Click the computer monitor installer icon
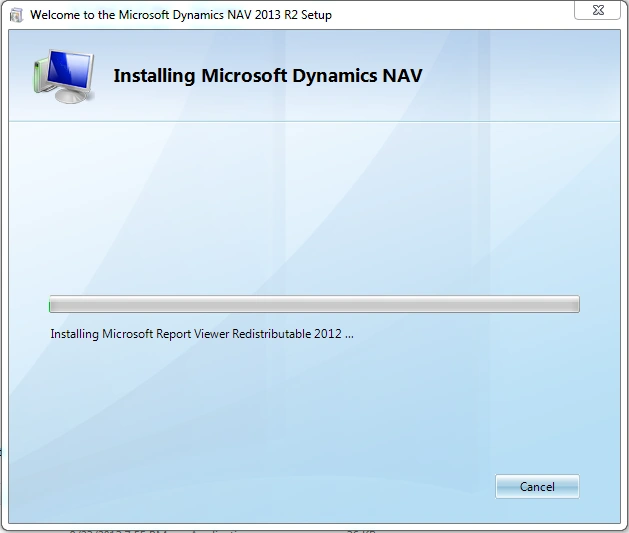This screenshot has height=533, width=629. (64, 76)
